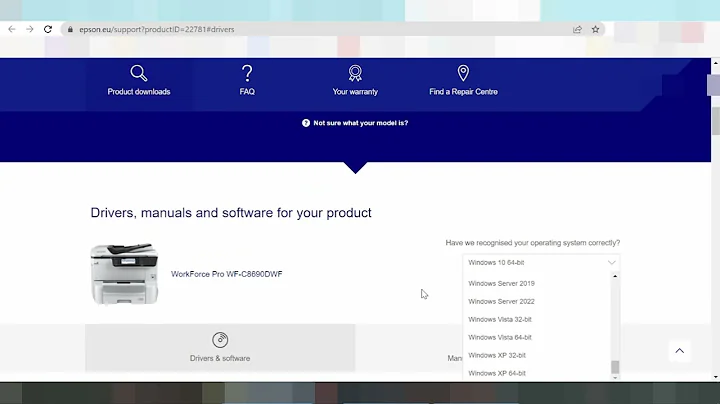The width and height of the screenshot is (720, 404).
Task: Switch to the Drivers & software tab
Action: 220,348
